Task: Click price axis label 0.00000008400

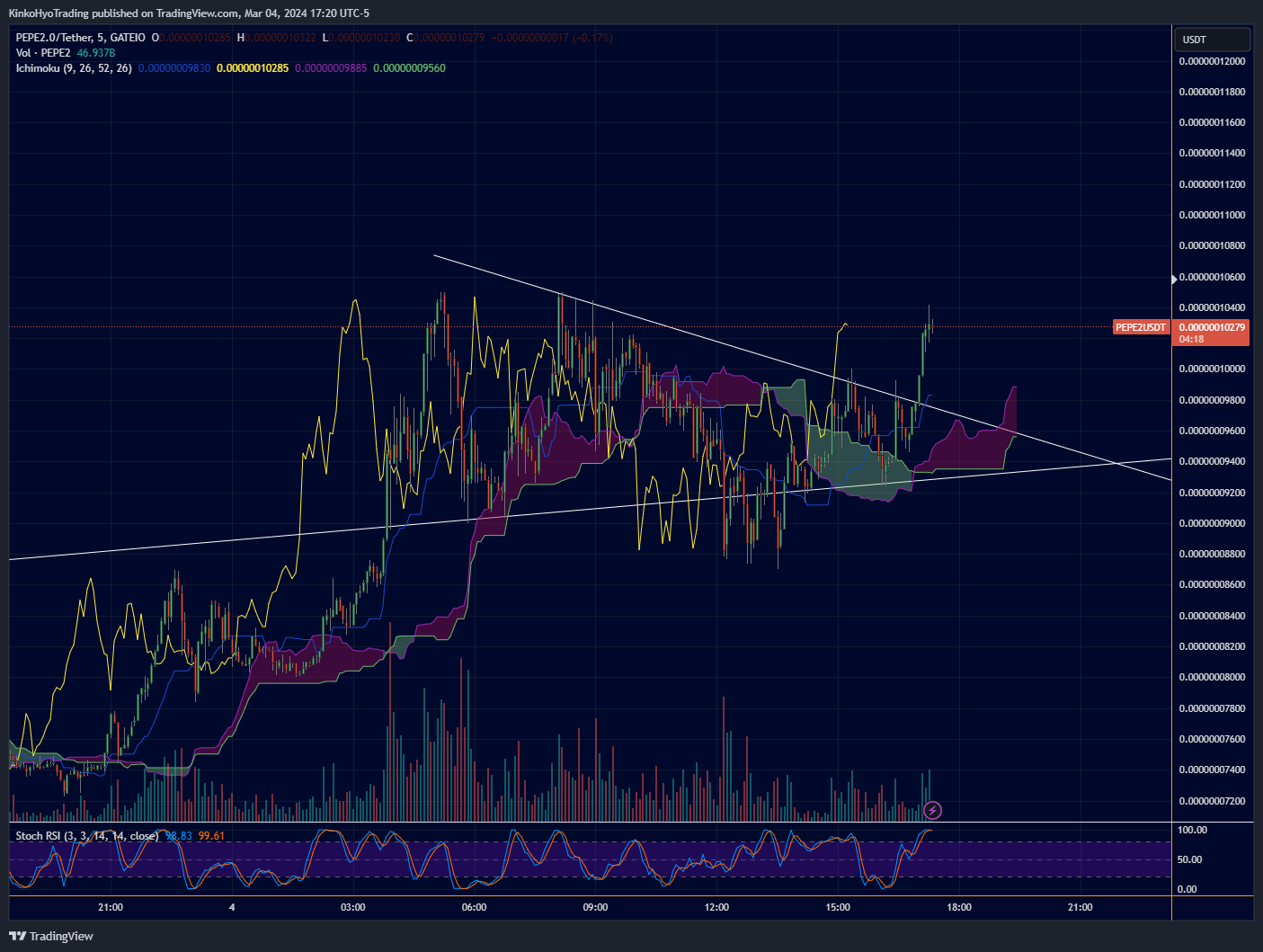Action: (x=1212, y=616)
